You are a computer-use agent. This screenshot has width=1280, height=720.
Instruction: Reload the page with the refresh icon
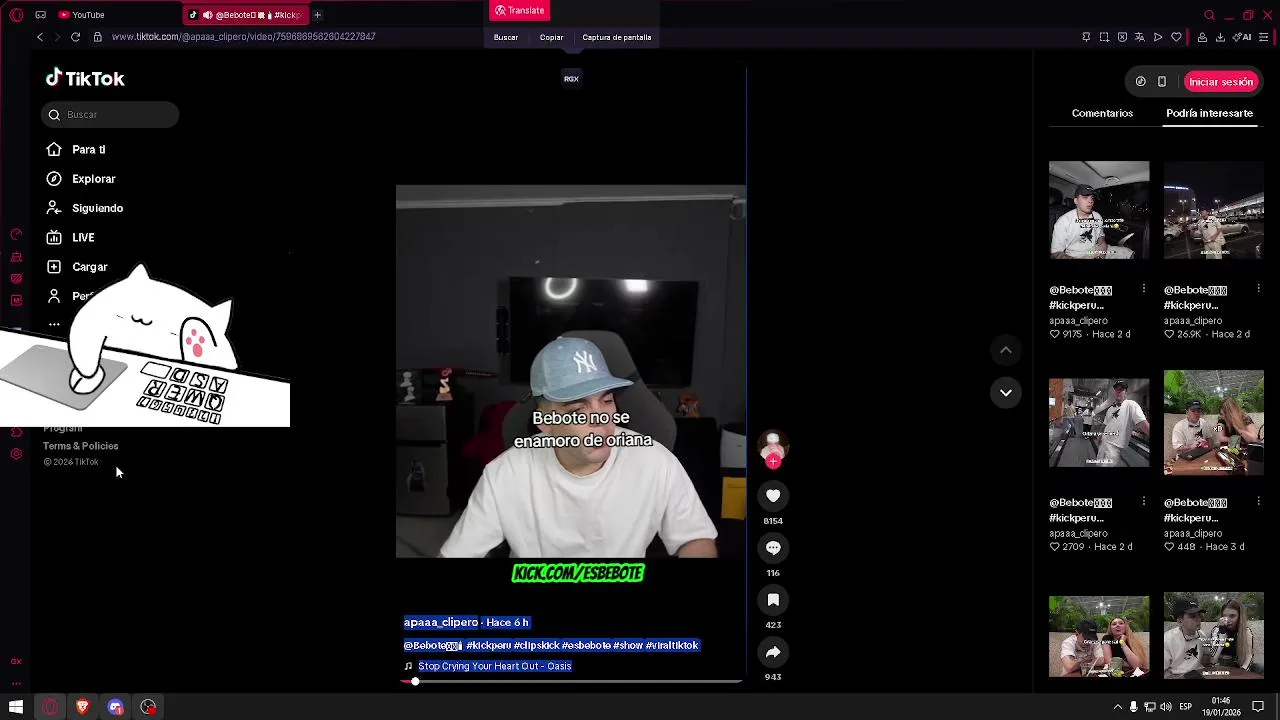[75, 37]
